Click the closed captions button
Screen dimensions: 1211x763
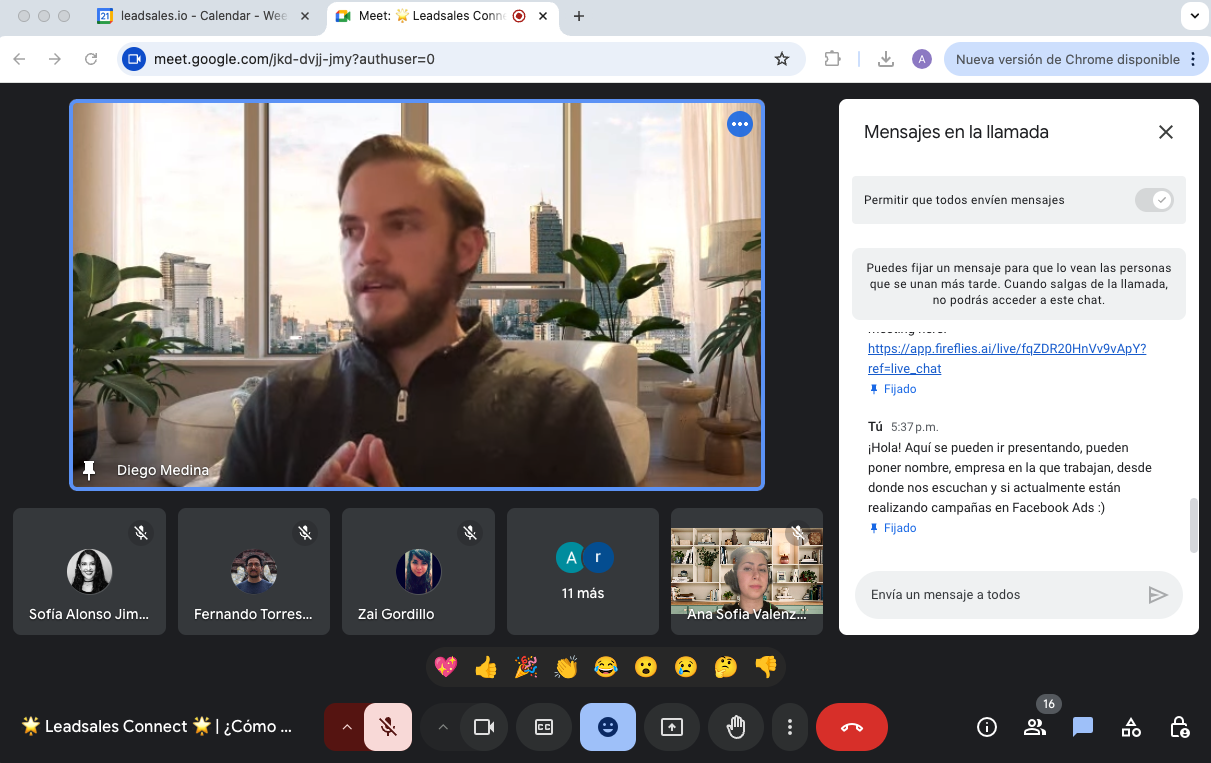click(544, 727)
